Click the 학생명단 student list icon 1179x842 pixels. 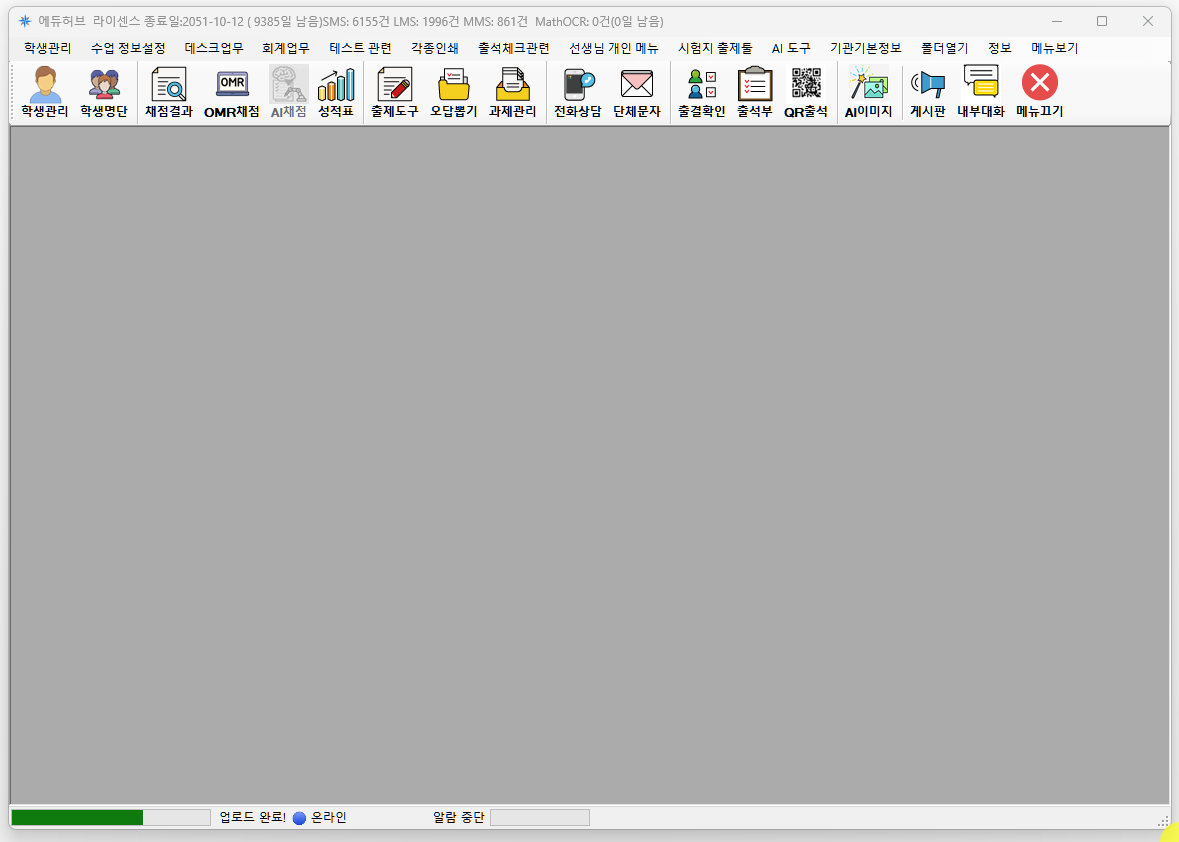click(x=104, y=92)
